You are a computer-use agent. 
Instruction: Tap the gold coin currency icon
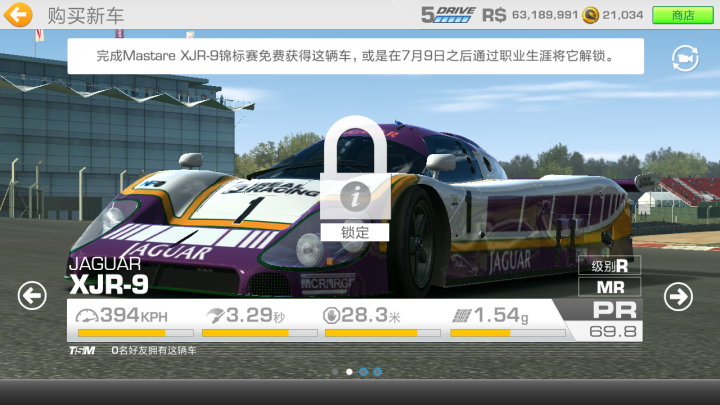coord(591,15)
